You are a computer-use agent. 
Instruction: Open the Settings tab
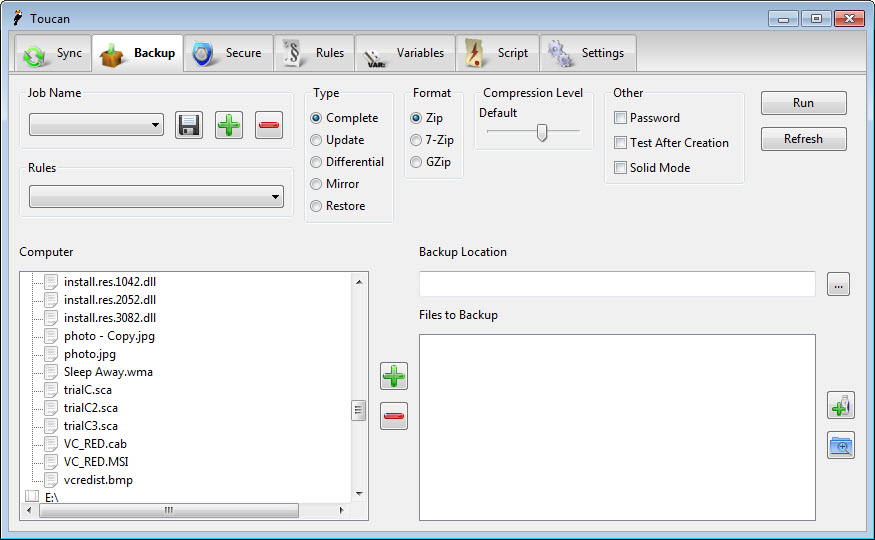[588, 53]
